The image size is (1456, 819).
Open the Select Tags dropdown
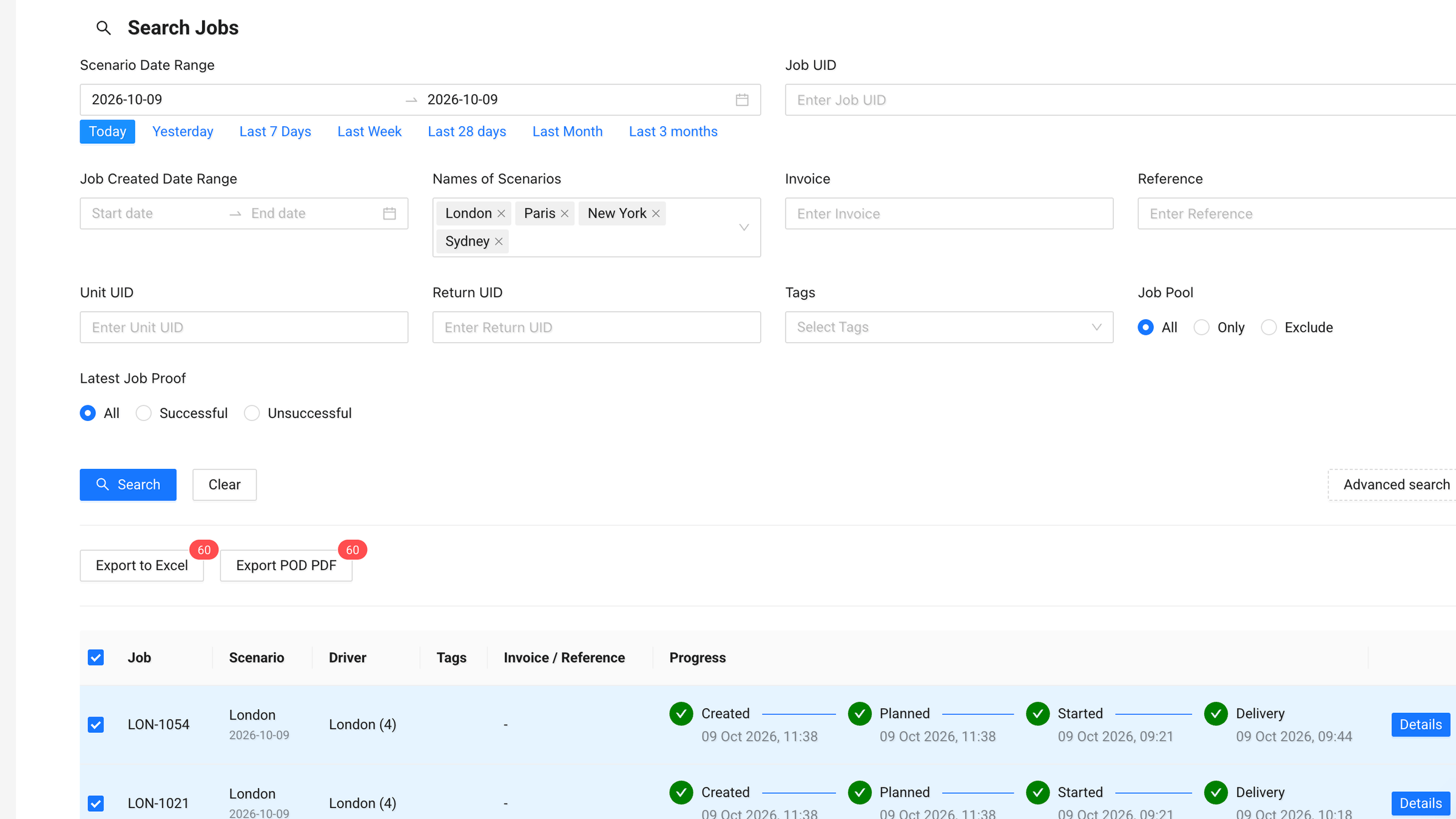949,328
